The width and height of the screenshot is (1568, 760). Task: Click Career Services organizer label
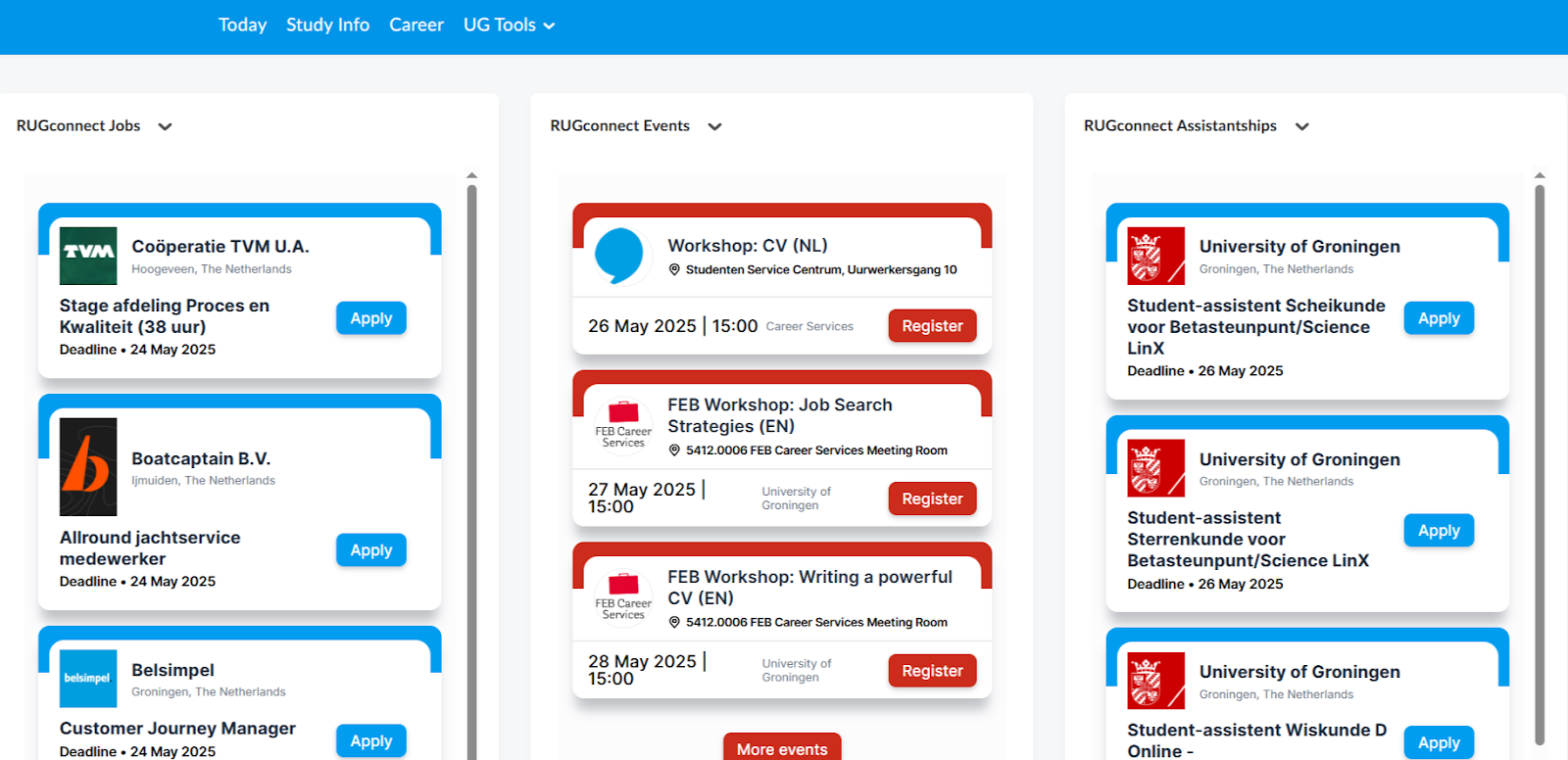[809, 326]
